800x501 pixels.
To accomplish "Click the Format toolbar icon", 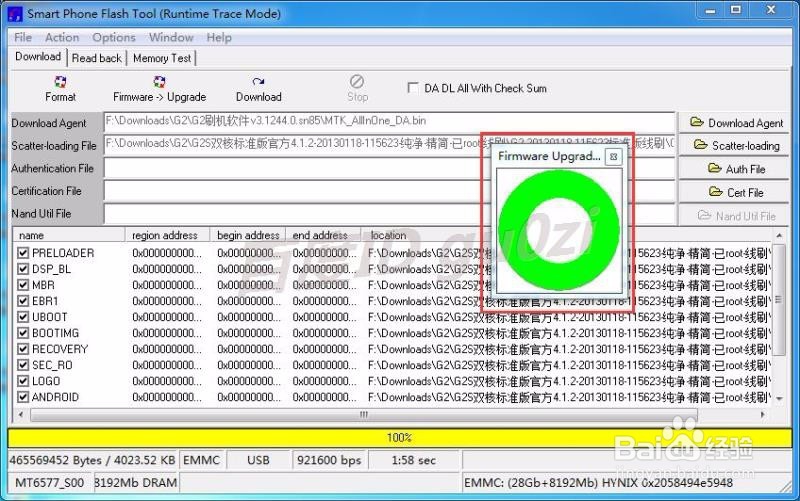I will (x=60, y=82).
